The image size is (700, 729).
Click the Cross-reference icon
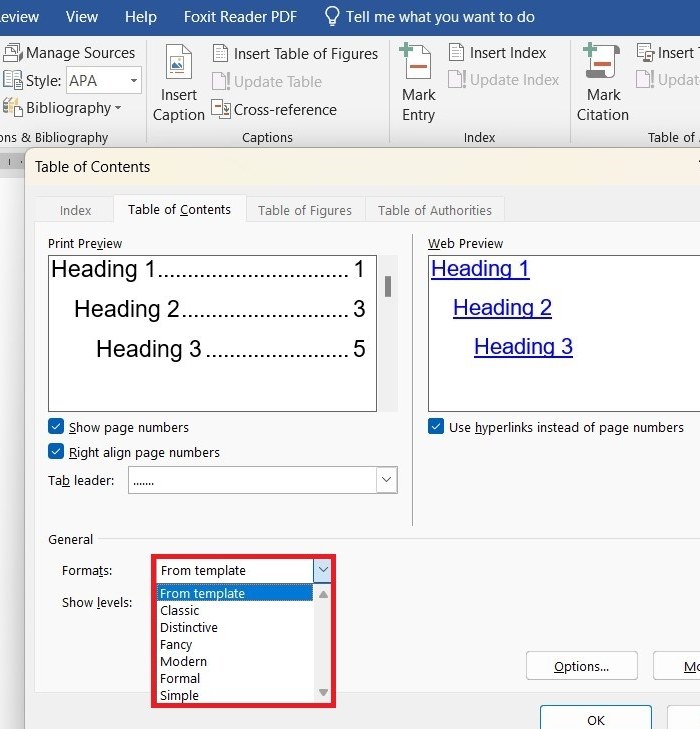coord(221,109)
